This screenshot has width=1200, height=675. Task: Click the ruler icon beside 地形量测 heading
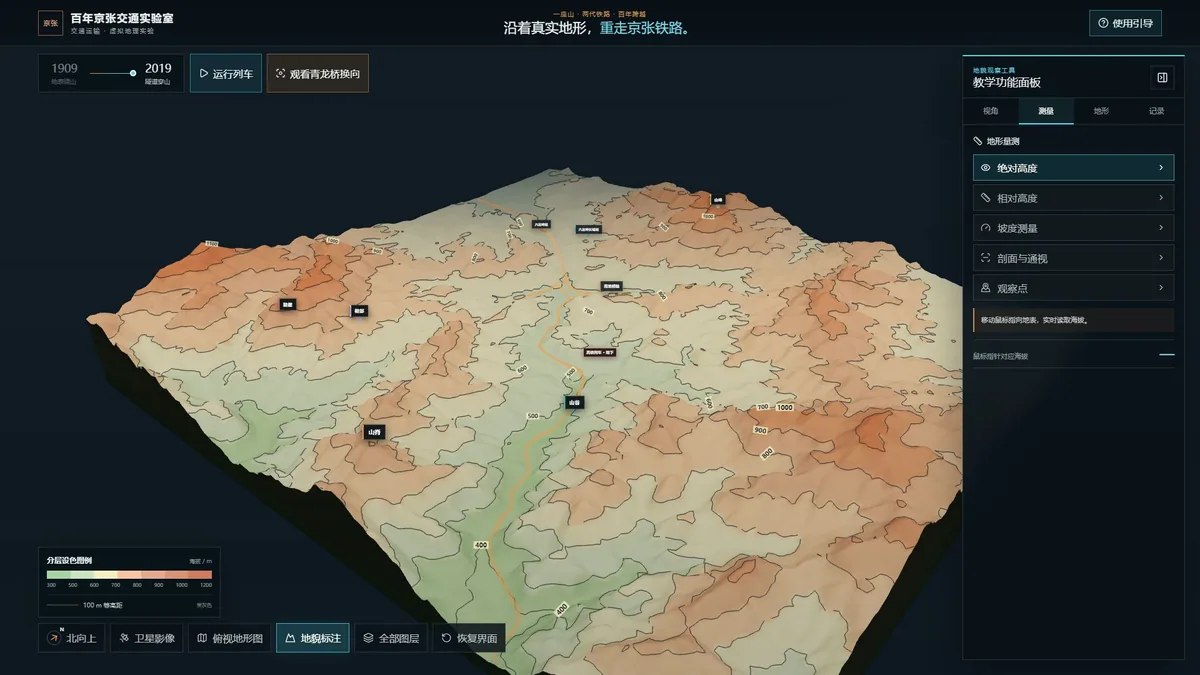pyautogui.click(x=978, y=141)
